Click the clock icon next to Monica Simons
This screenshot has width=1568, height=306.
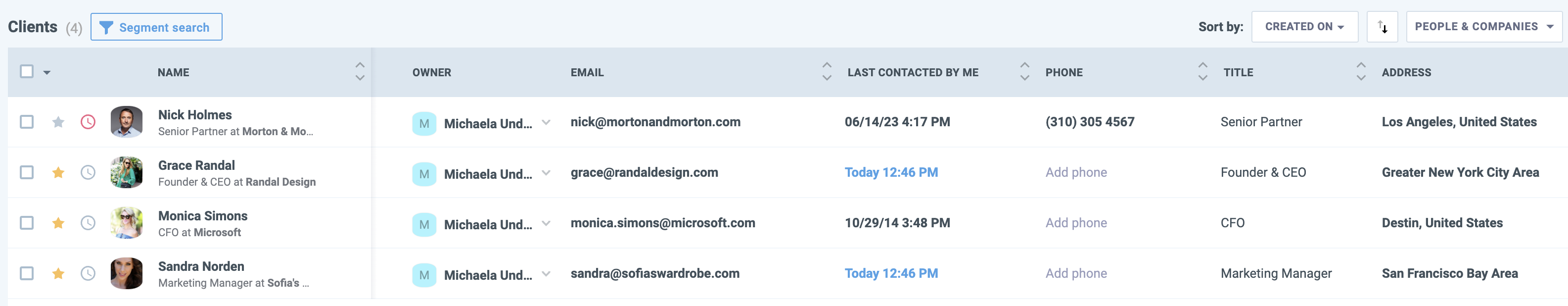(x=88, y=223)
